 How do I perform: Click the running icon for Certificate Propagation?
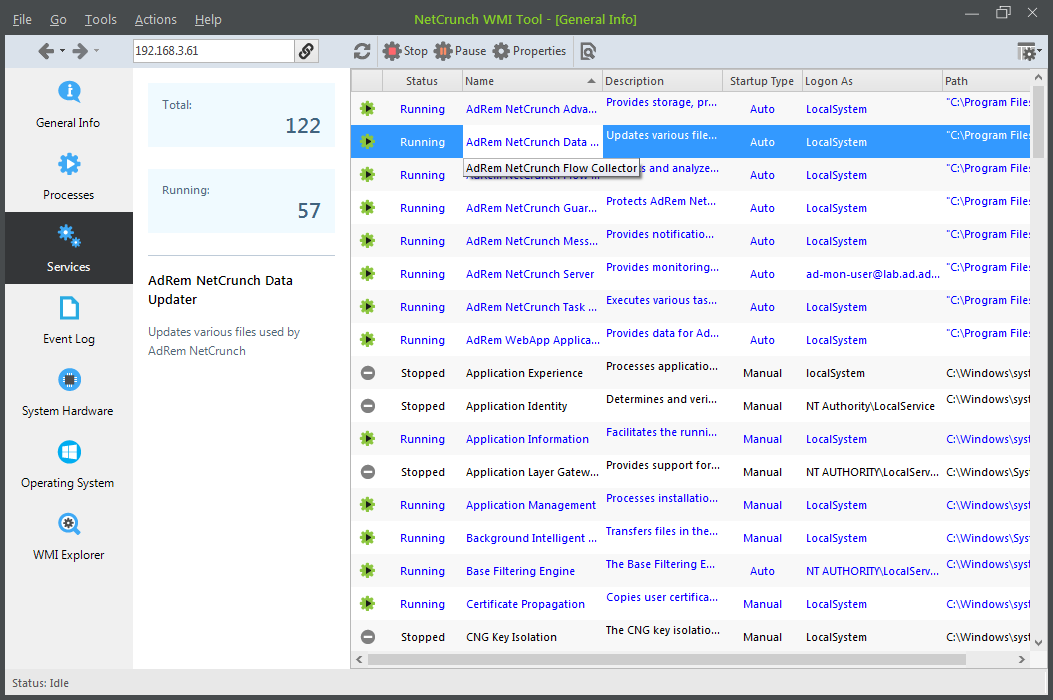pyautogui.click(x=367, y=603)
